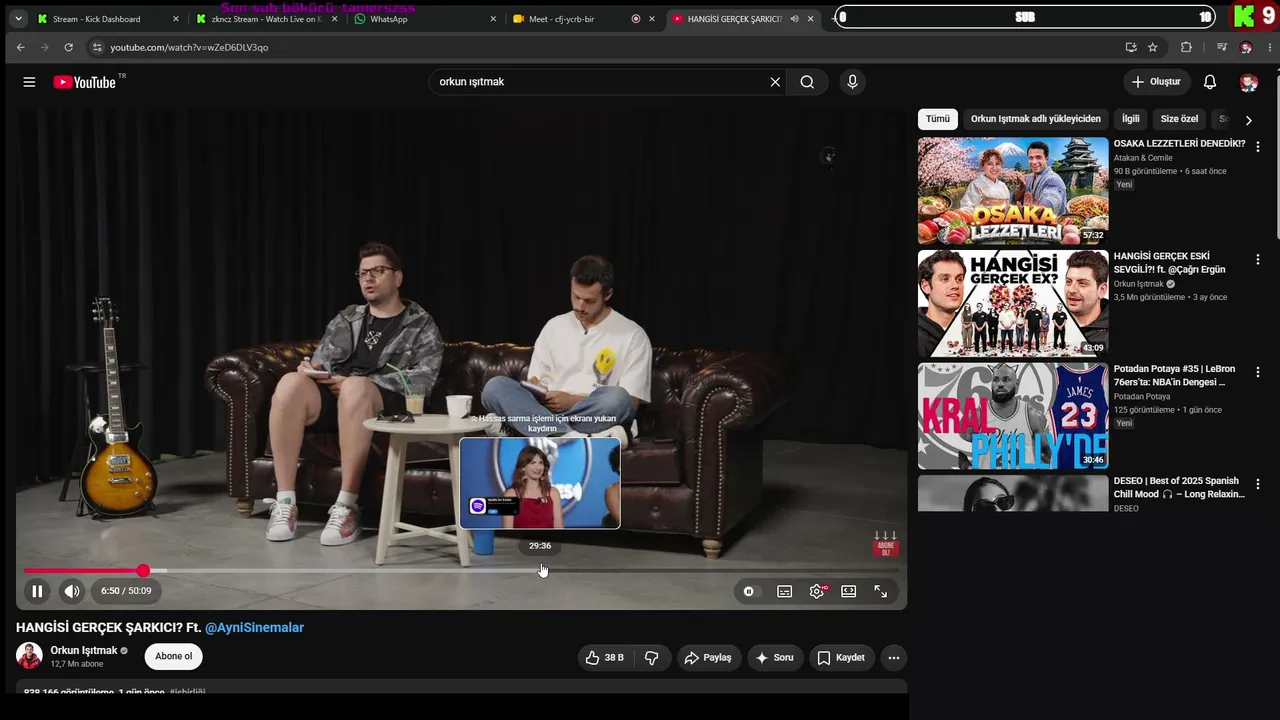Open the browser media control icon
This screenshot has width=1280, height=720.
pos(1221,47)
